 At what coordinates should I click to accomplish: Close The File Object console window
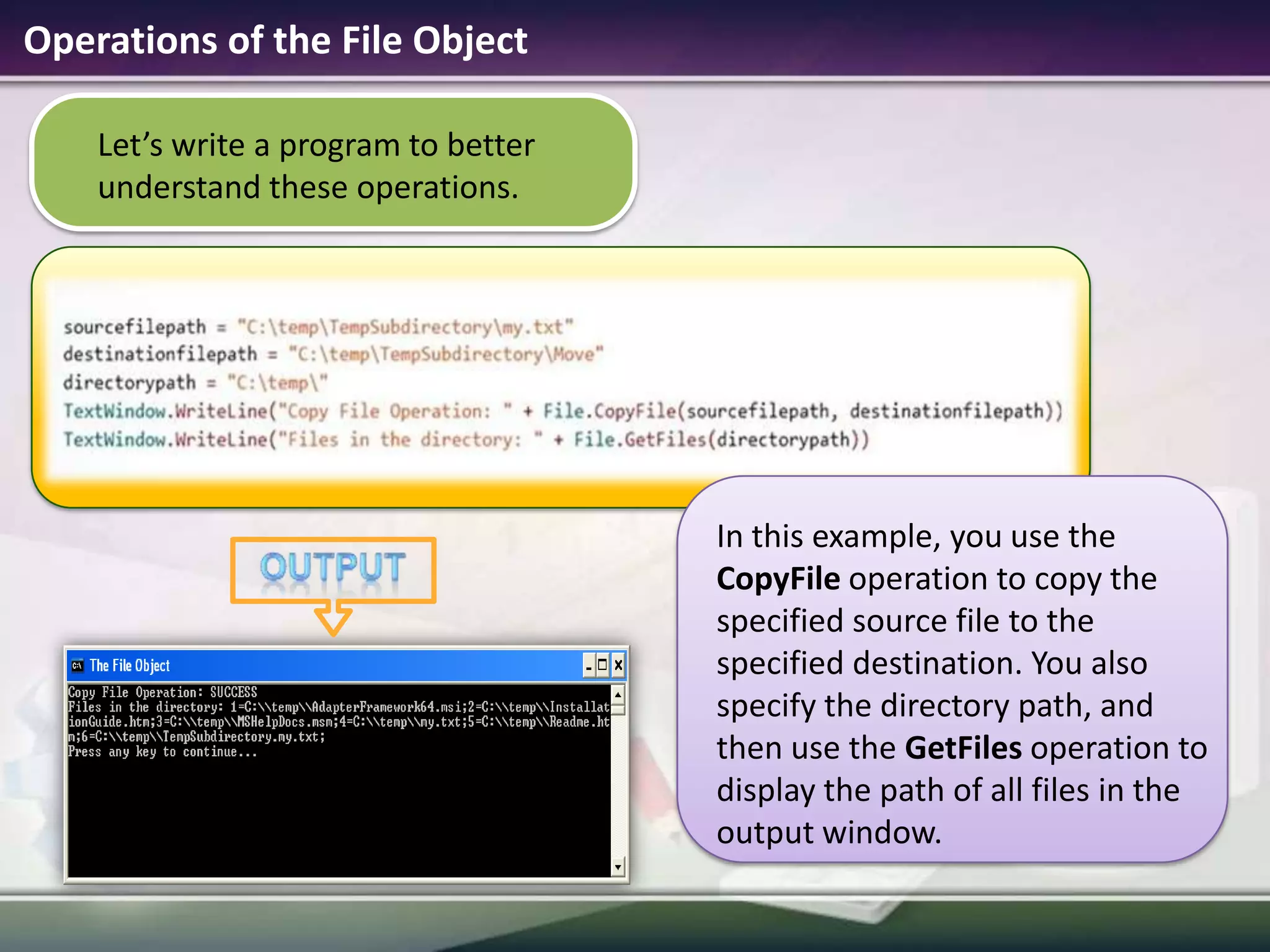[x=618, y=666]
